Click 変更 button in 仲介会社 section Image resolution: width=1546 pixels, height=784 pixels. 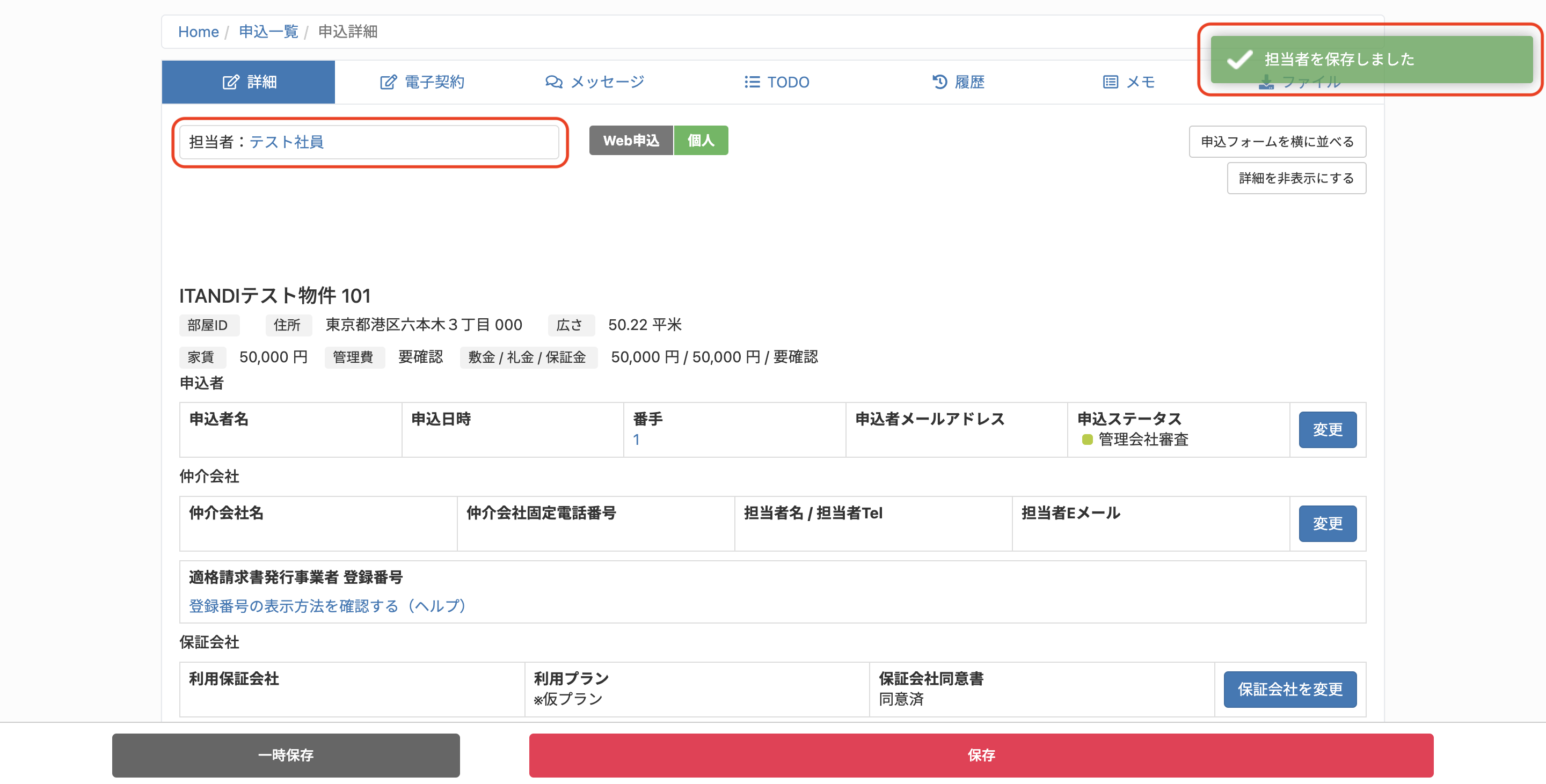(x=1328, y=524)
